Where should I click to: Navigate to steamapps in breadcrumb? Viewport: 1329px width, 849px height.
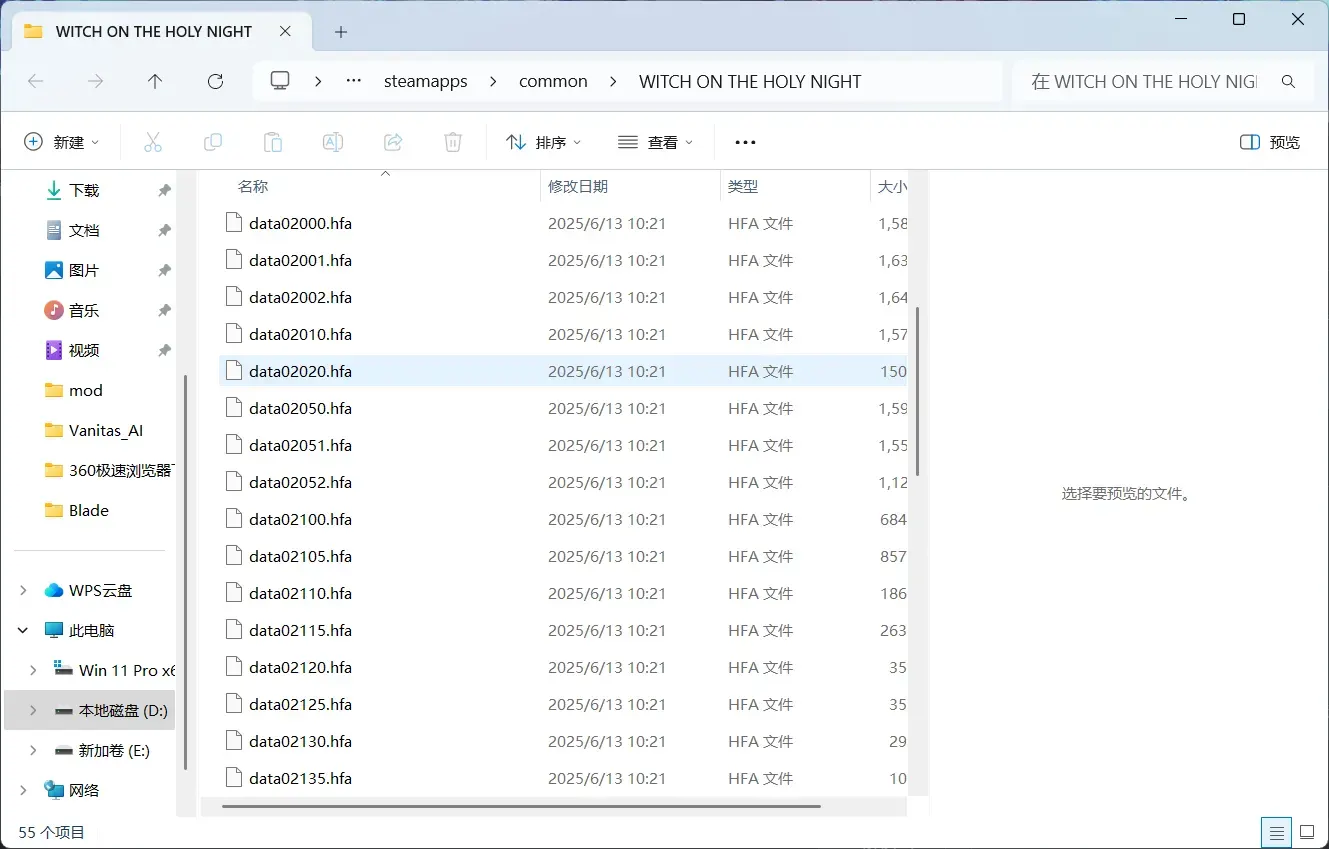(x=426, y=82)
